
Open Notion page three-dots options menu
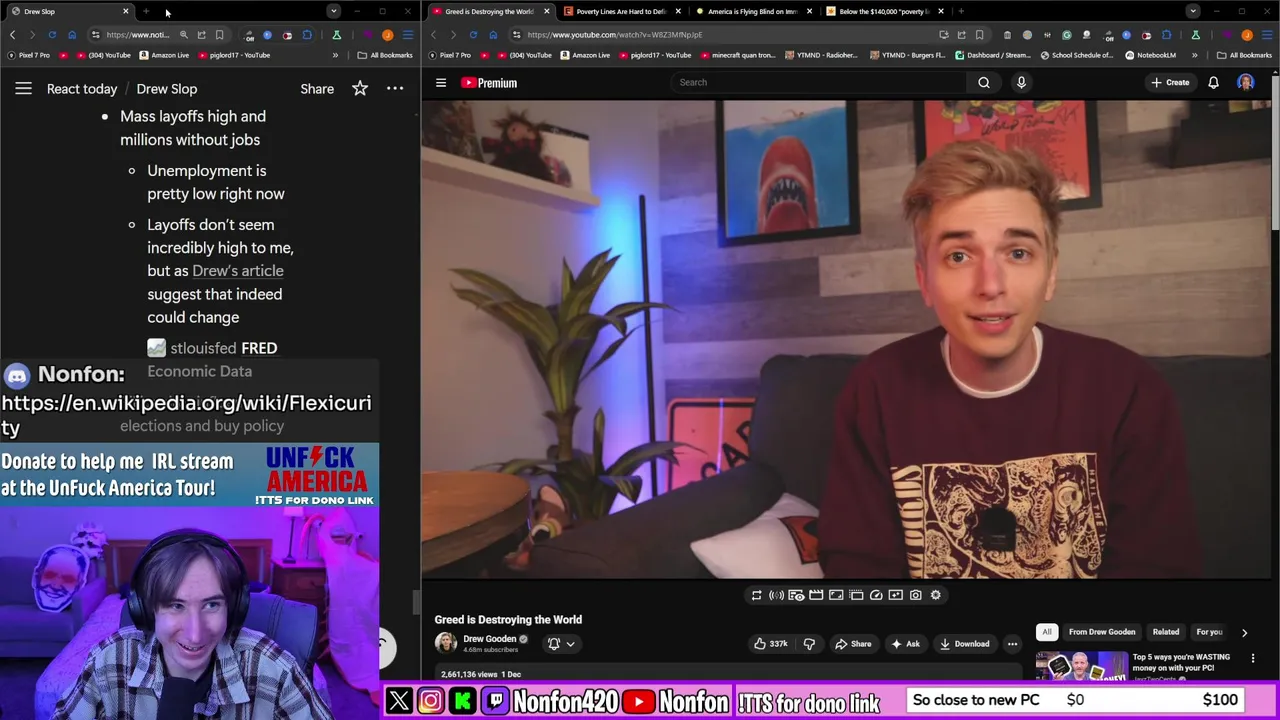tap(395, 89)
